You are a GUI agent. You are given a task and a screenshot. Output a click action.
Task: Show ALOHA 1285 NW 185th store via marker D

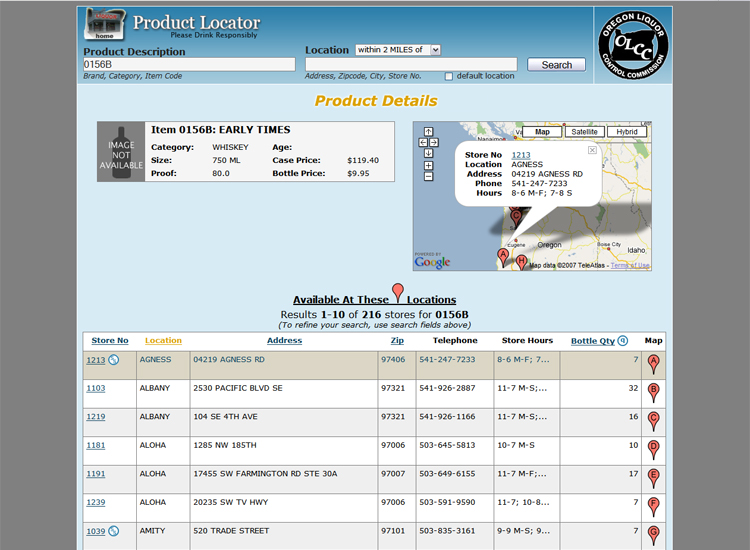coord(653,450)
